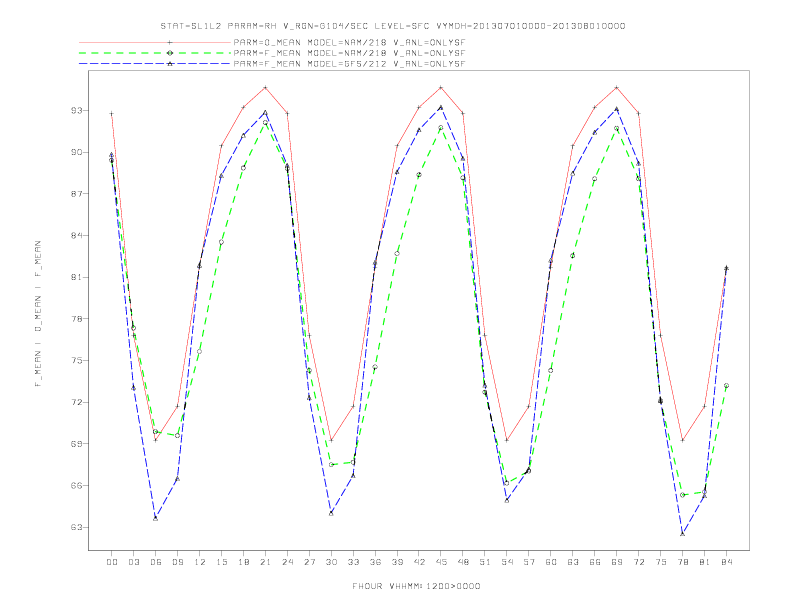The width and height of the screenshot is (792, 612).
Task: Click forecast hour 09 on x-axis
Action: (177, 562)
